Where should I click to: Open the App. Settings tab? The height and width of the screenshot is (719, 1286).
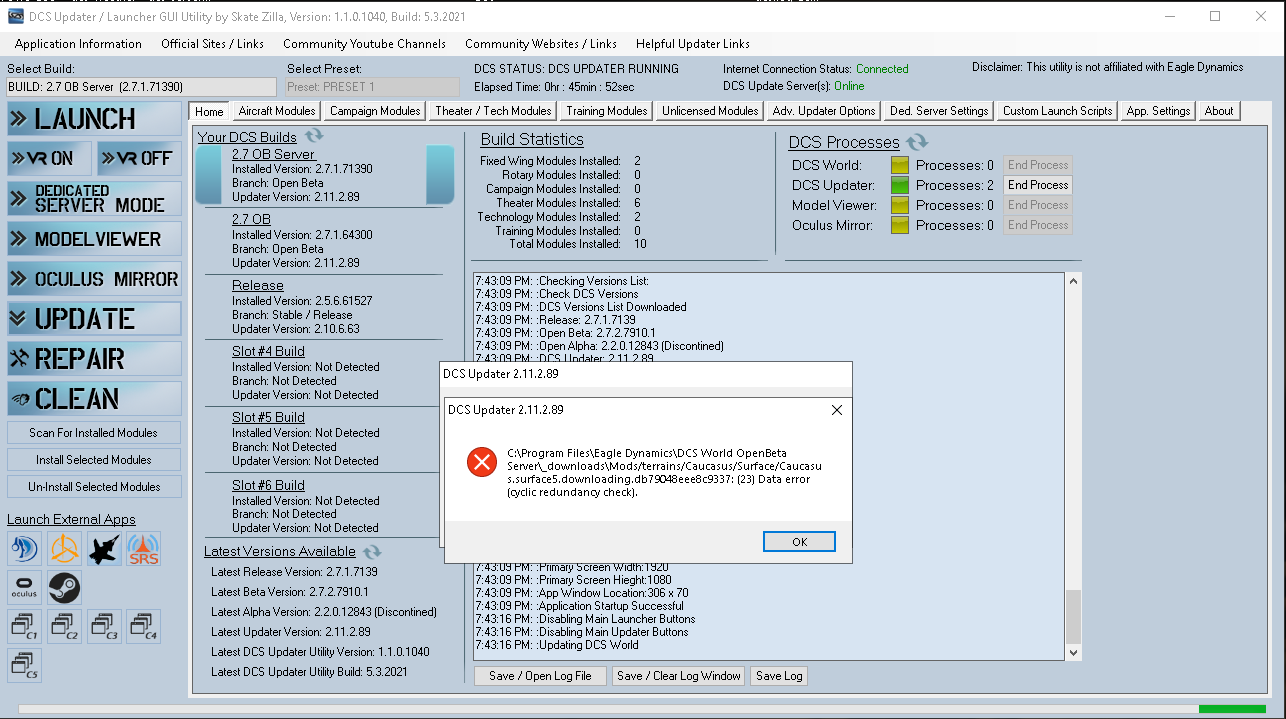click(x=1158, y=111)
